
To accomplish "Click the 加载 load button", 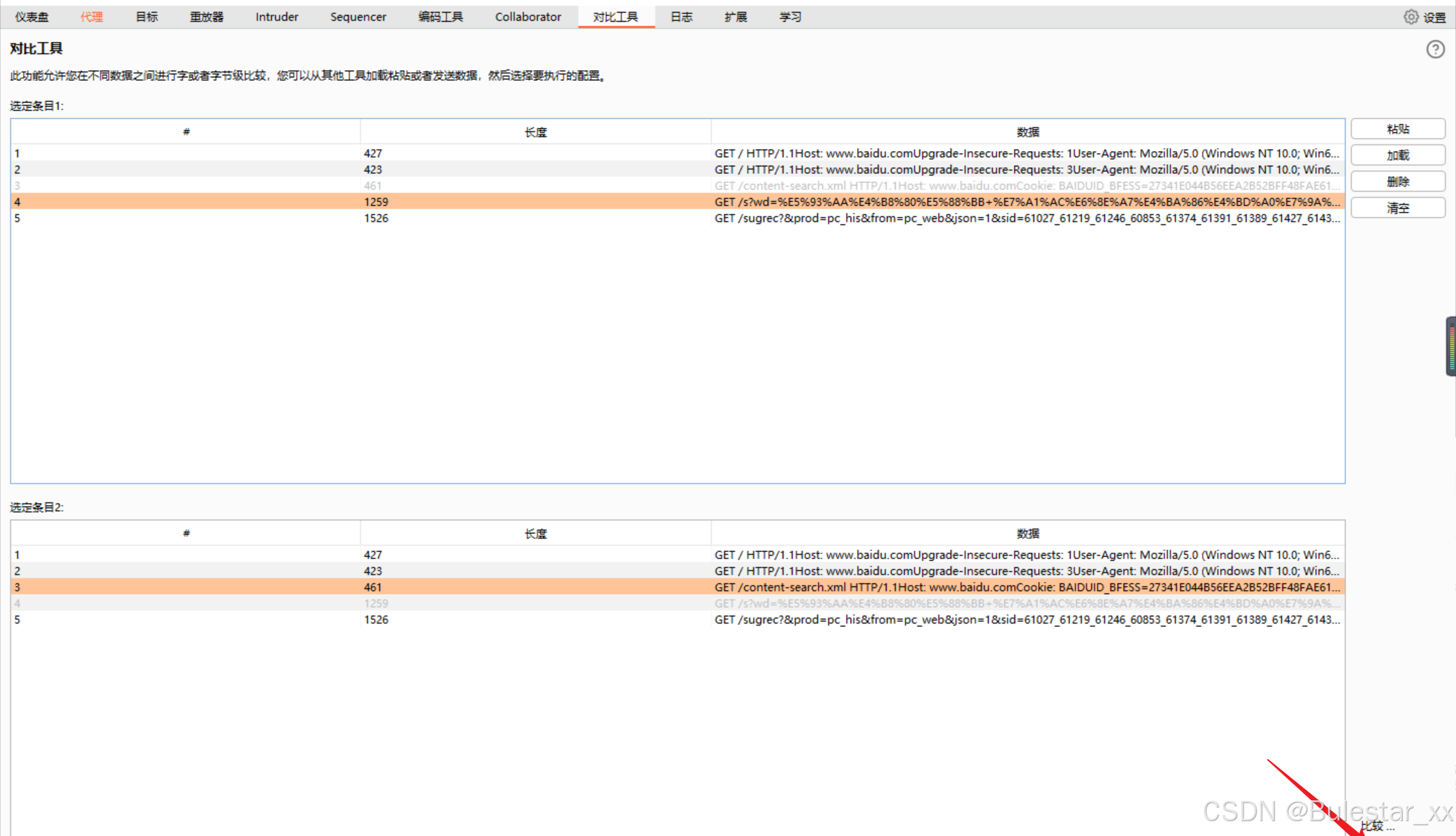I will pyautogui.click(x=1397, y=155).
